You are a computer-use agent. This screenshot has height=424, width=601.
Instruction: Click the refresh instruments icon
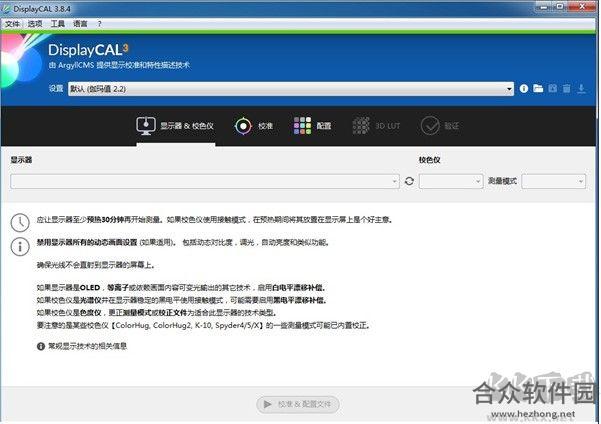[409, 181]
